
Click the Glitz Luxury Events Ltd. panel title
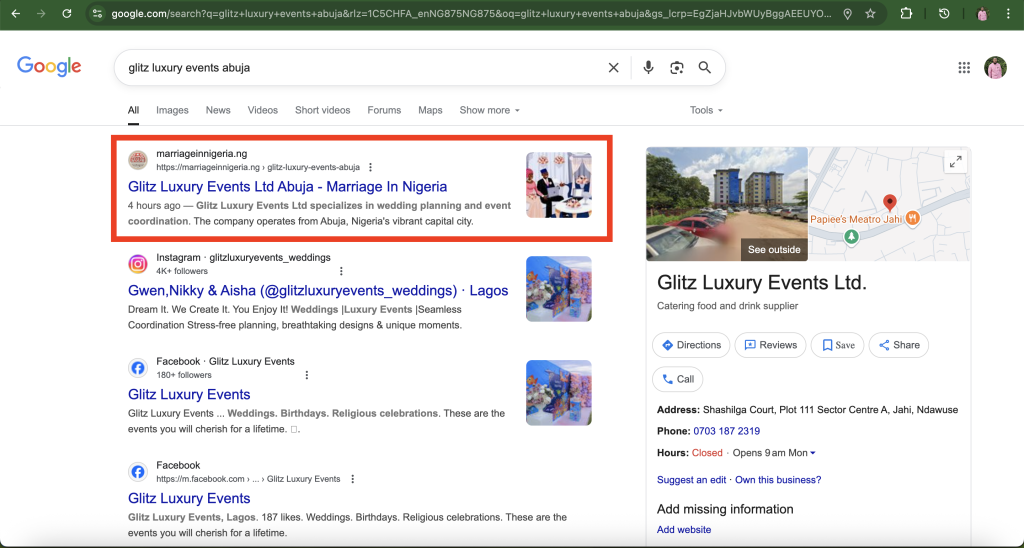[761, 283]
